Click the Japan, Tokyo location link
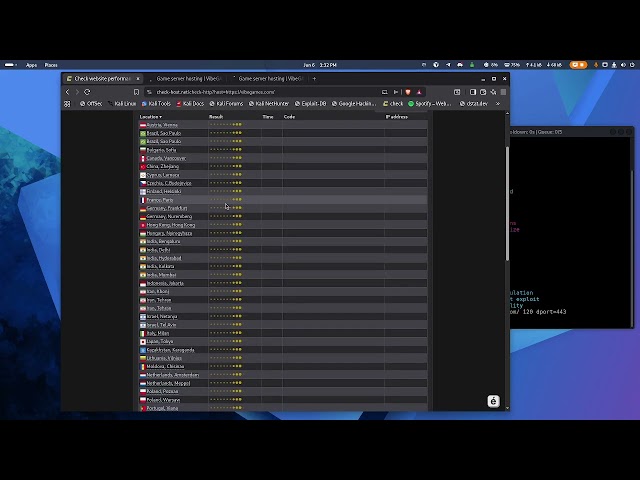Viewport: 640px width, 480px height. pyautogui.click(x=160, y=341)
